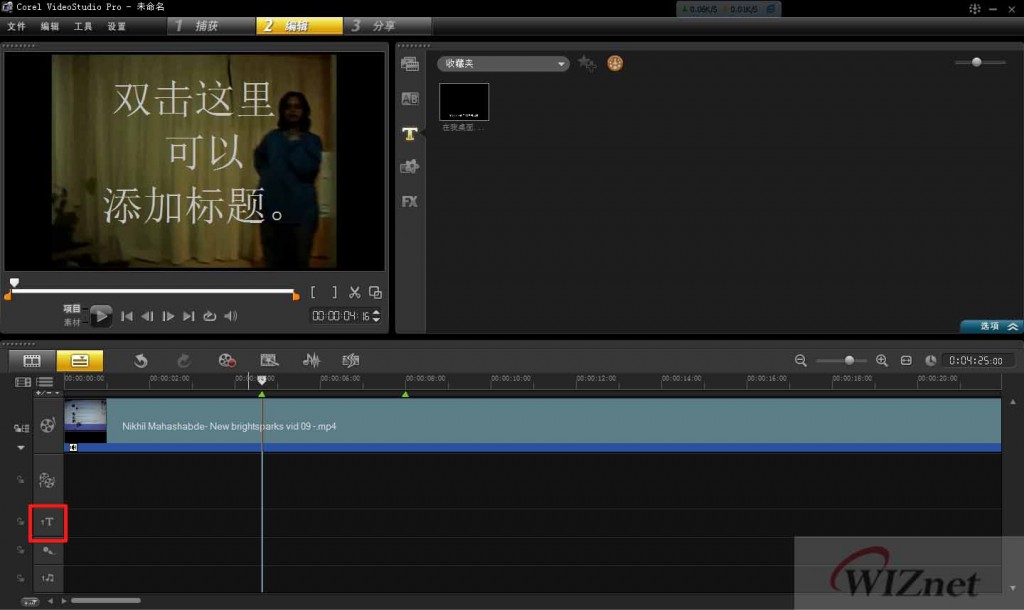Open the 工具 menu
The height and width of the screenshot is (610, 1024).
point(83,26)
